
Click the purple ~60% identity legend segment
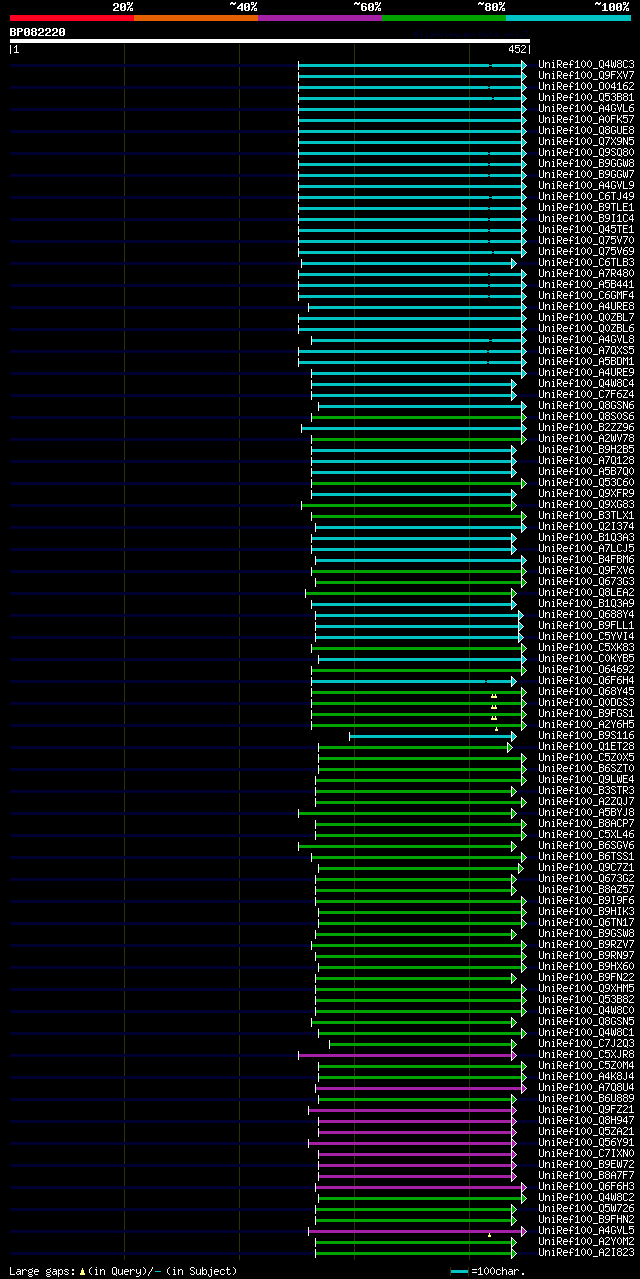tap(319, 18)
